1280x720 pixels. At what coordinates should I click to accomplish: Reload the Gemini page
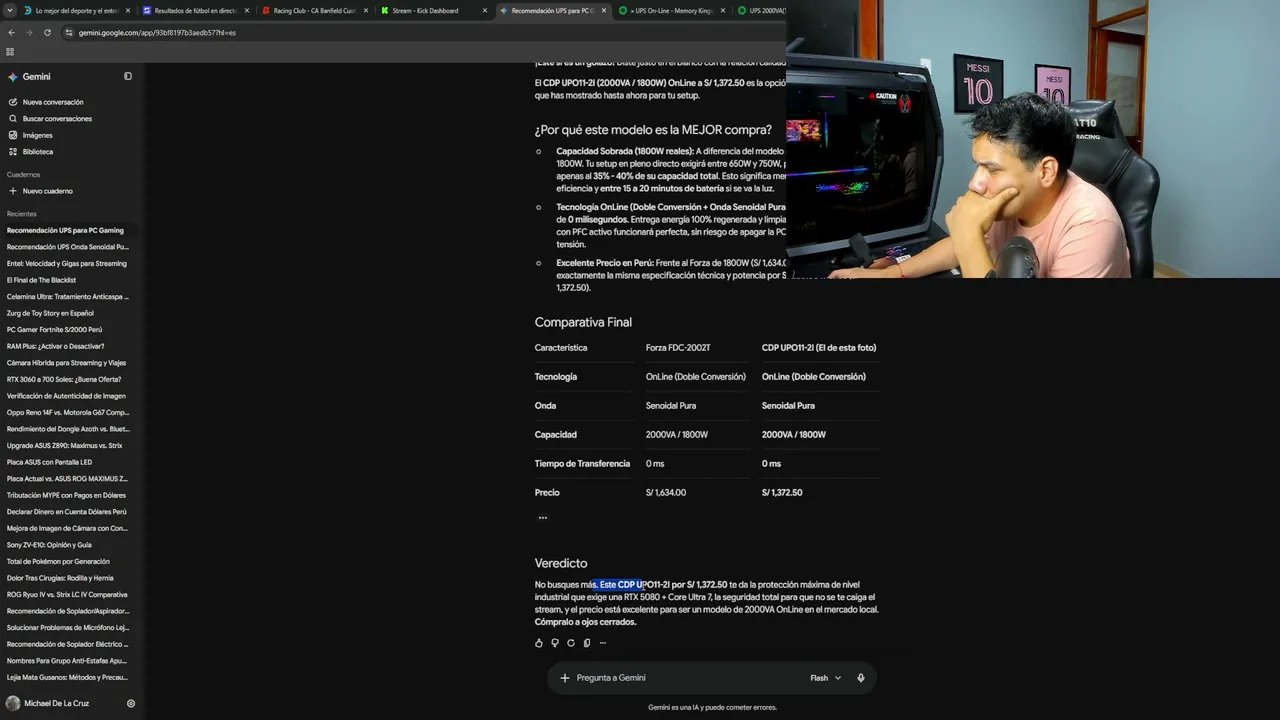[47, 32]
